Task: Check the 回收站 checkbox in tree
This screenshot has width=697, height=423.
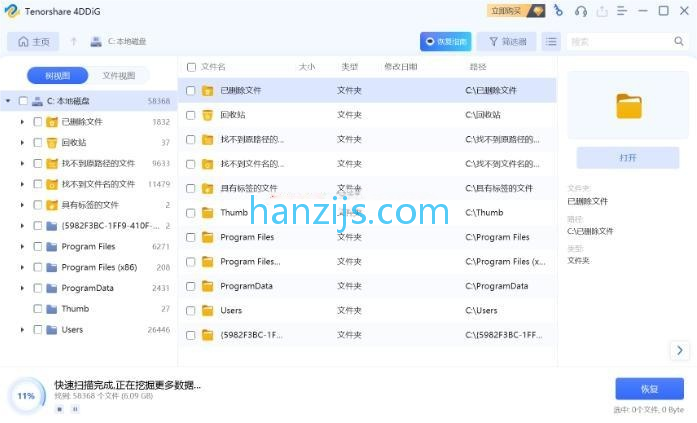Action: (38, 143)
